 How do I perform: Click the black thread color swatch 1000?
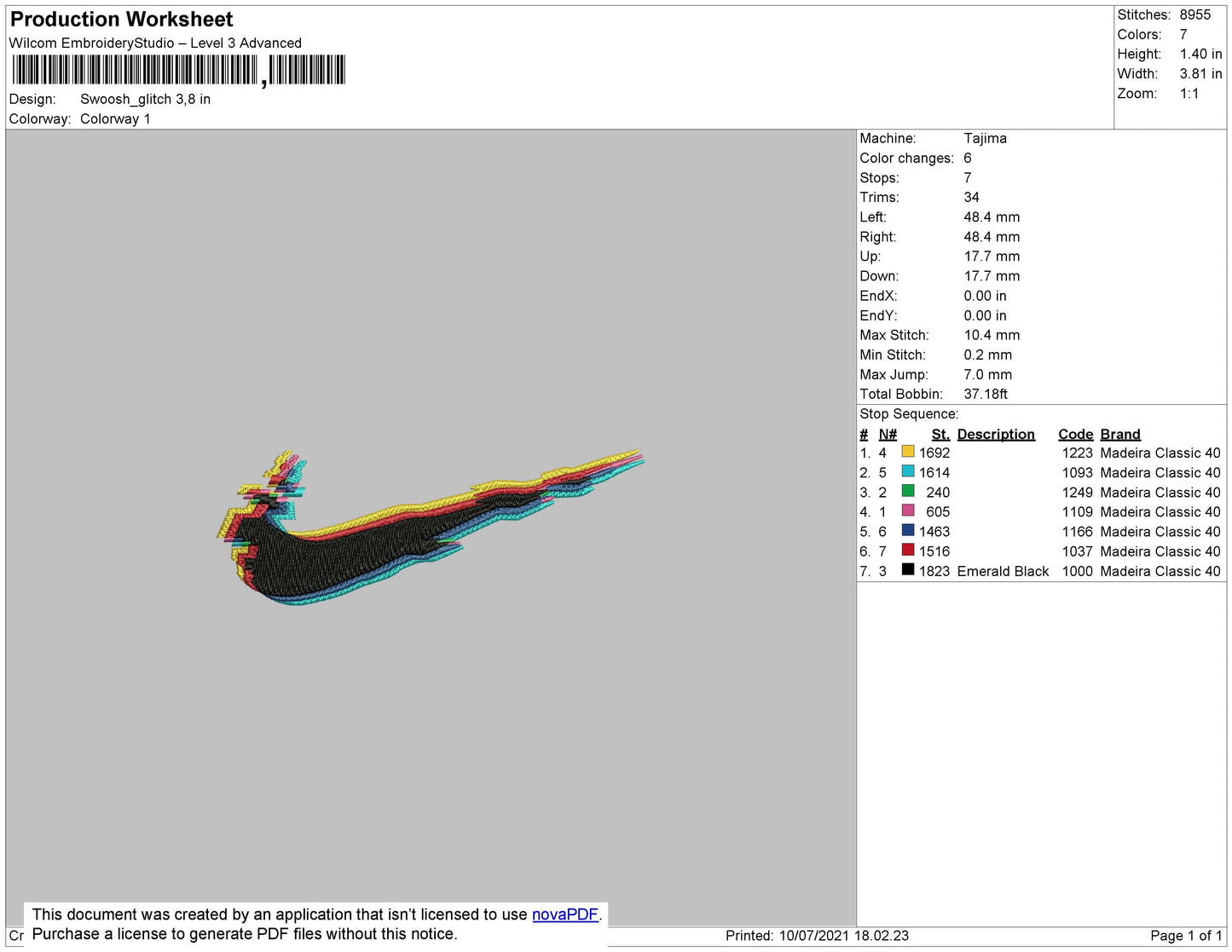(908, 569)
